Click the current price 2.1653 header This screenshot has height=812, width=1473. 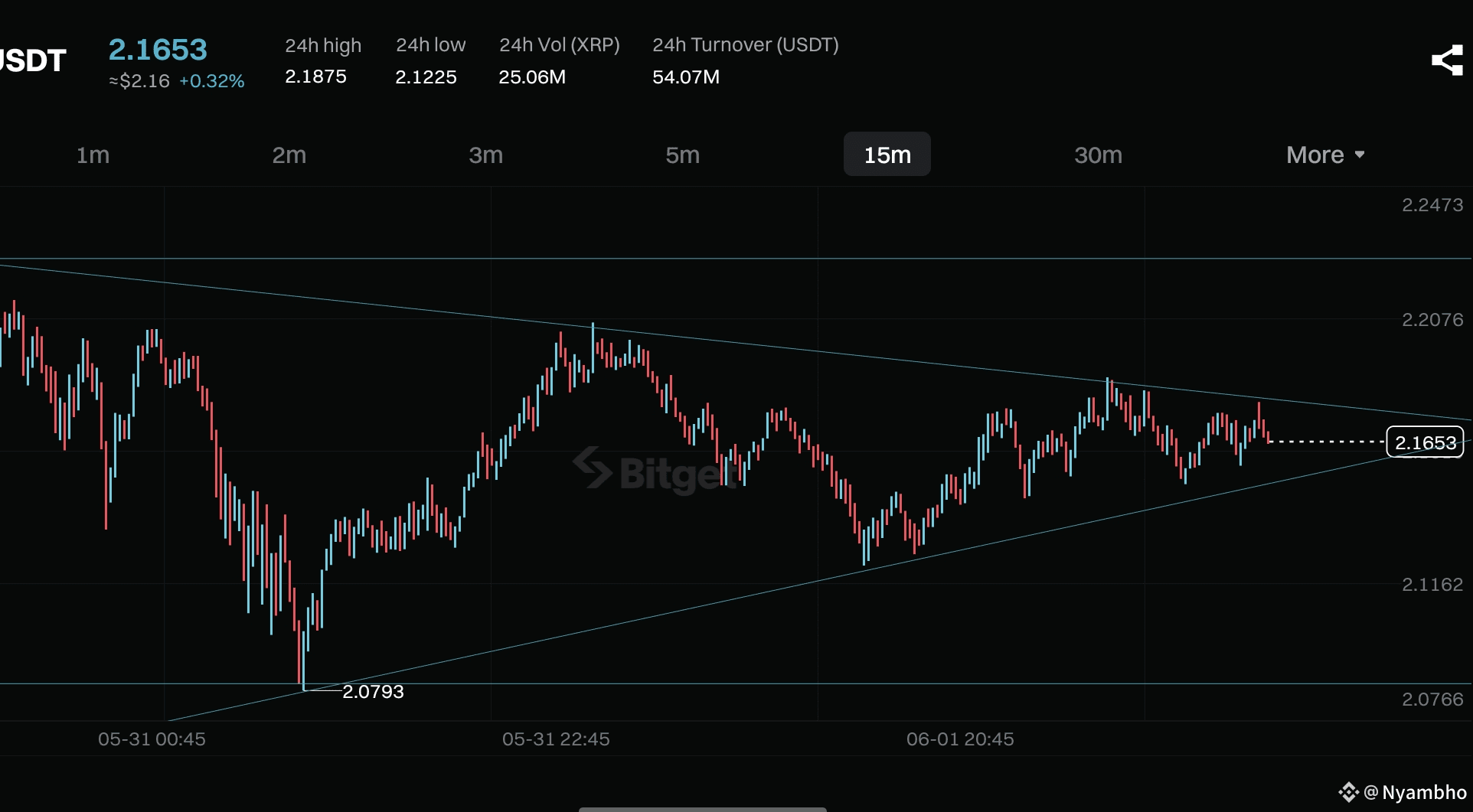pos(158,50)
